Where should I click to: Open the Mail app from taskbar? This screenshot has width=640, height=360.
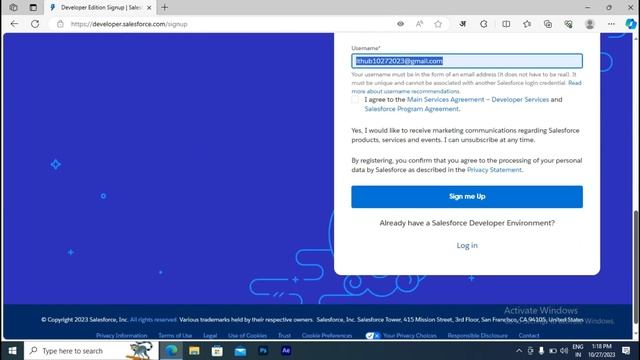[240, 351]
